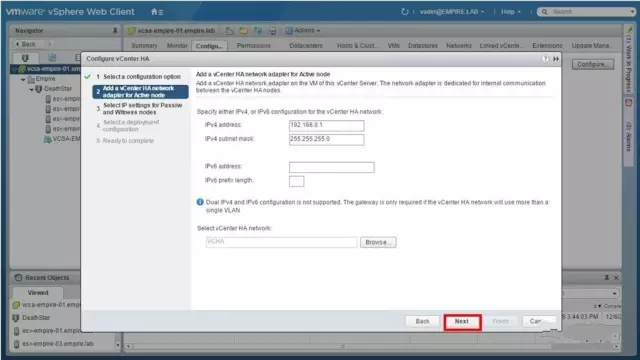Click the Browse button for HA network

coord(378,242)
